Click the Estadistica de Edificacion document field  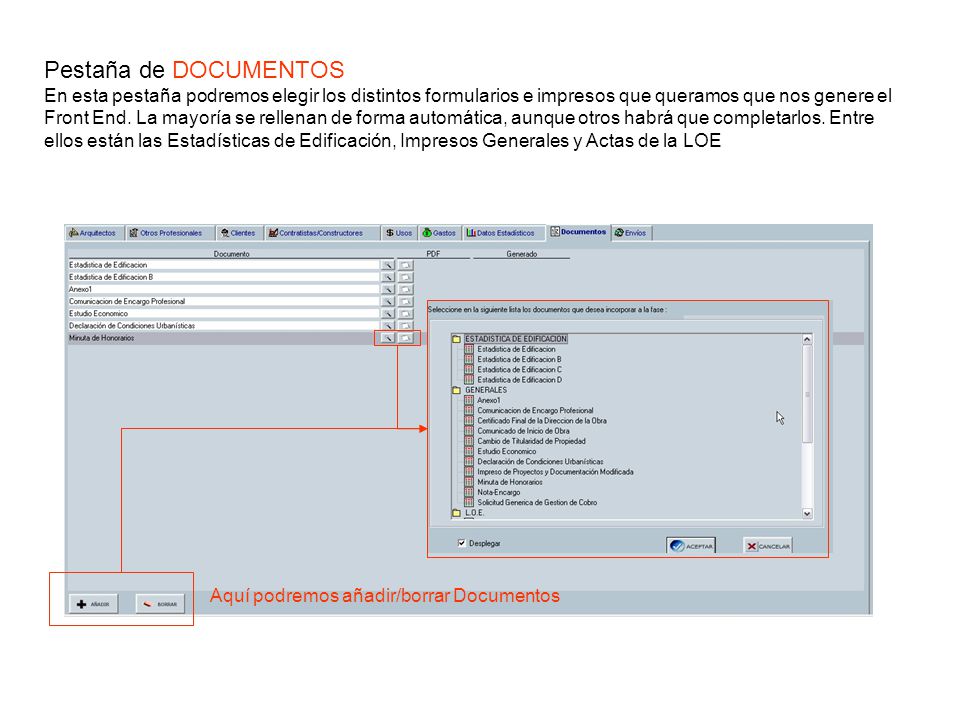pyautogui.click(x=223, y=265)
